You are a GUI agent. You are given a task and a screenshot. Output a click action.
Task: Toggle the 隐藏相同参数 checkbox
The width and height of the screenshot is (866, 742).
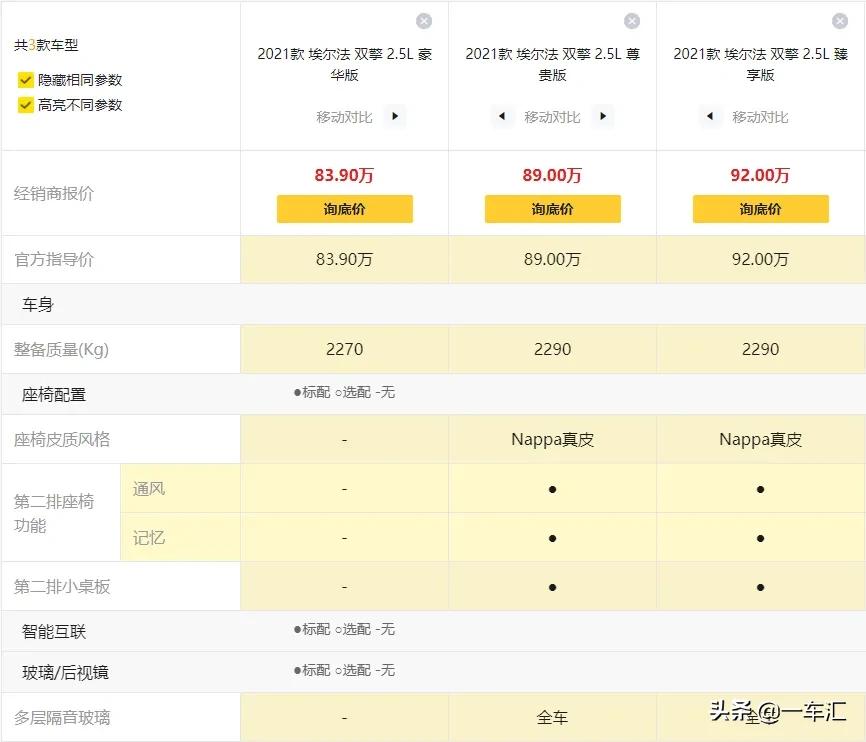coord(25,78)
